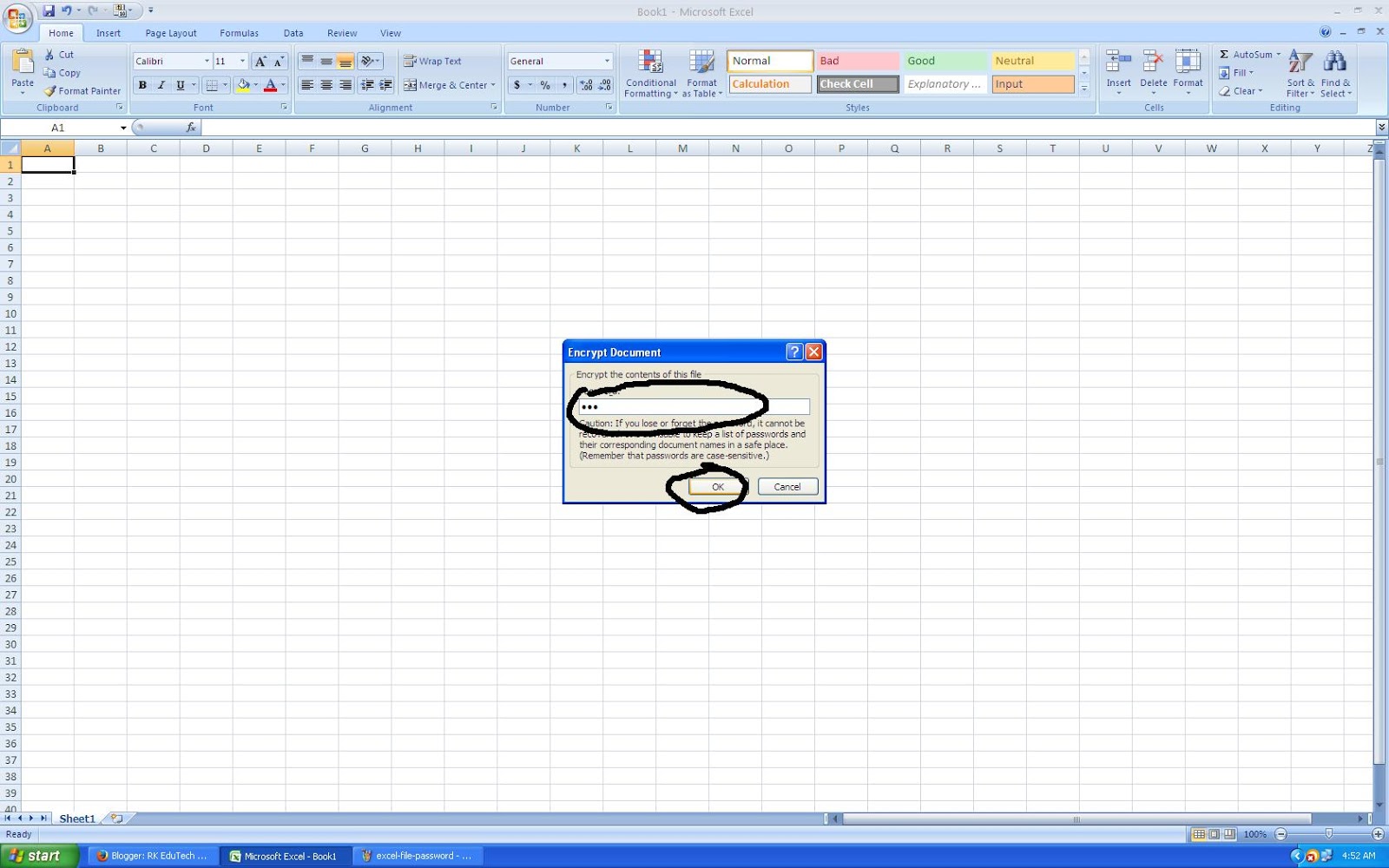Expand the Font Size dropdown

point(241,61)
